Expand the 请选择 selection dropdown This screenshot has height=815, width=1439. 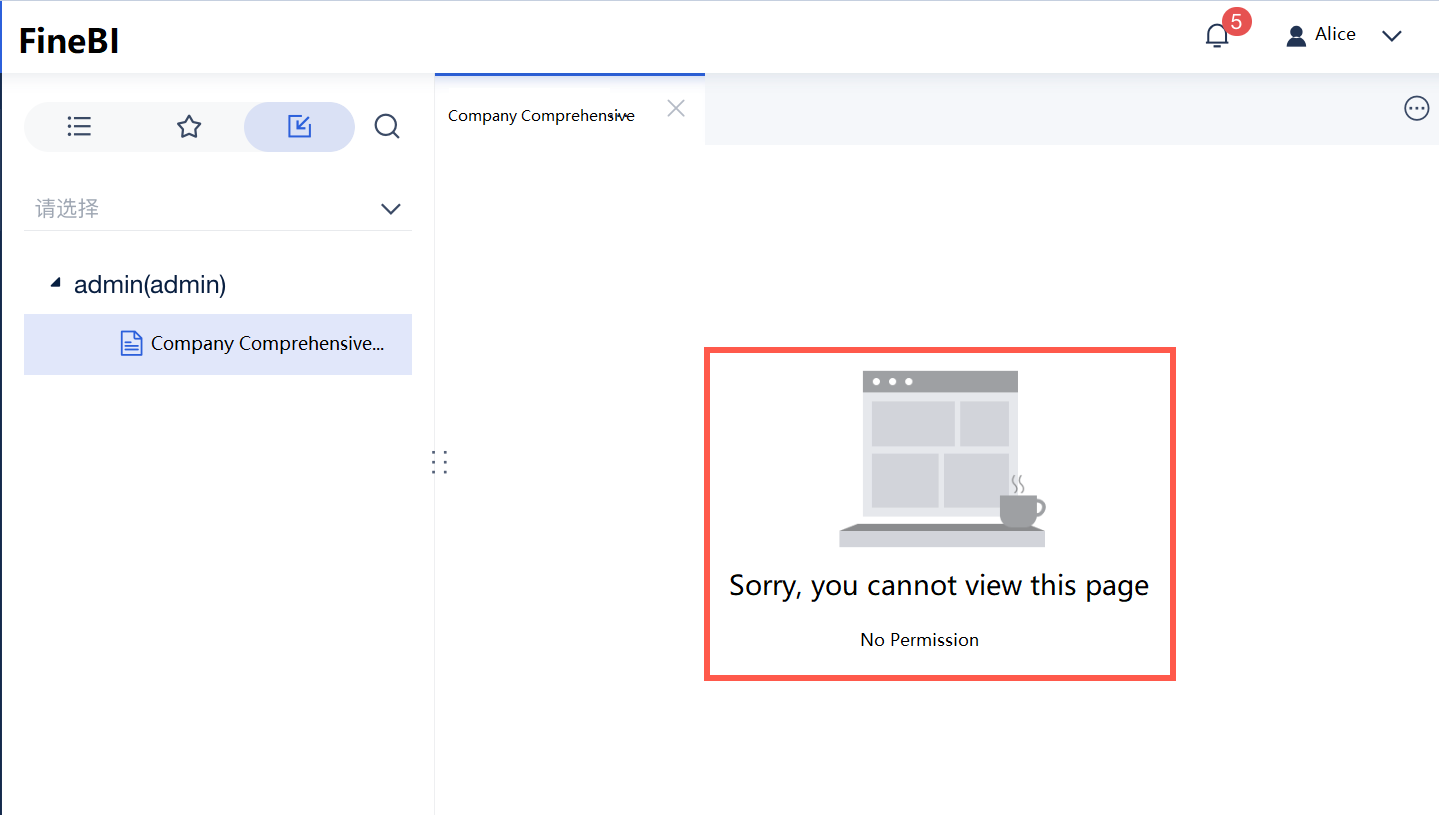[x=391, y=209]
